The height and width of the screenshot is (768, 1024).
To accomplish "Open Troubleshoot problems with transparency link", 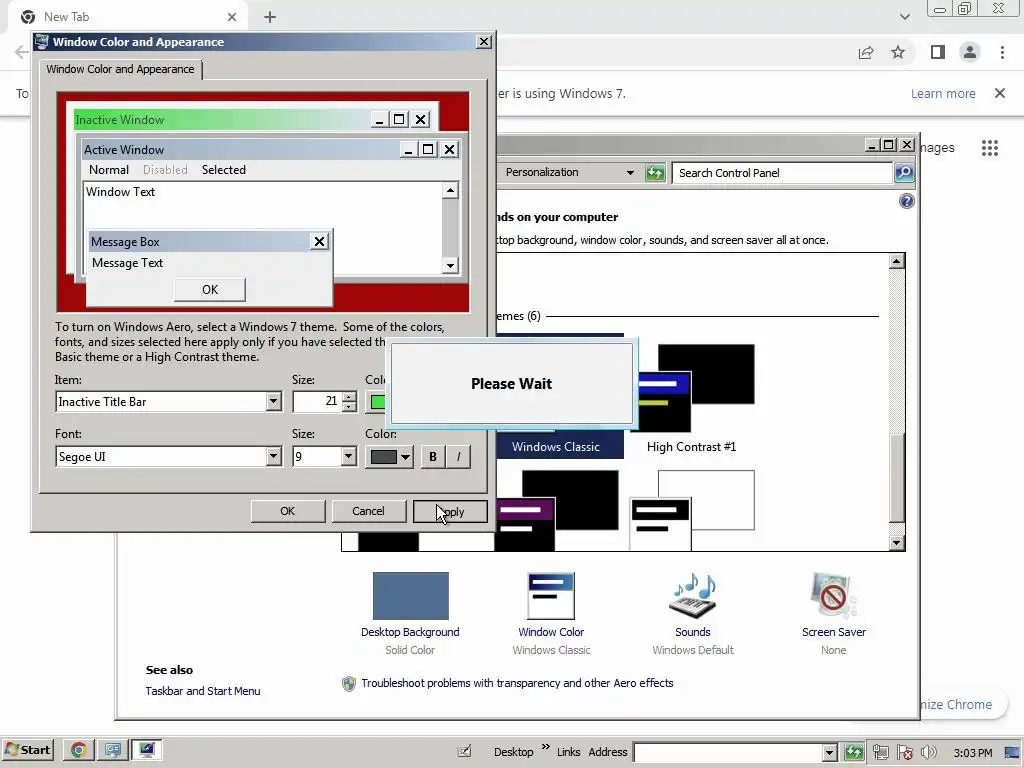I will click(x=517, y=683).
